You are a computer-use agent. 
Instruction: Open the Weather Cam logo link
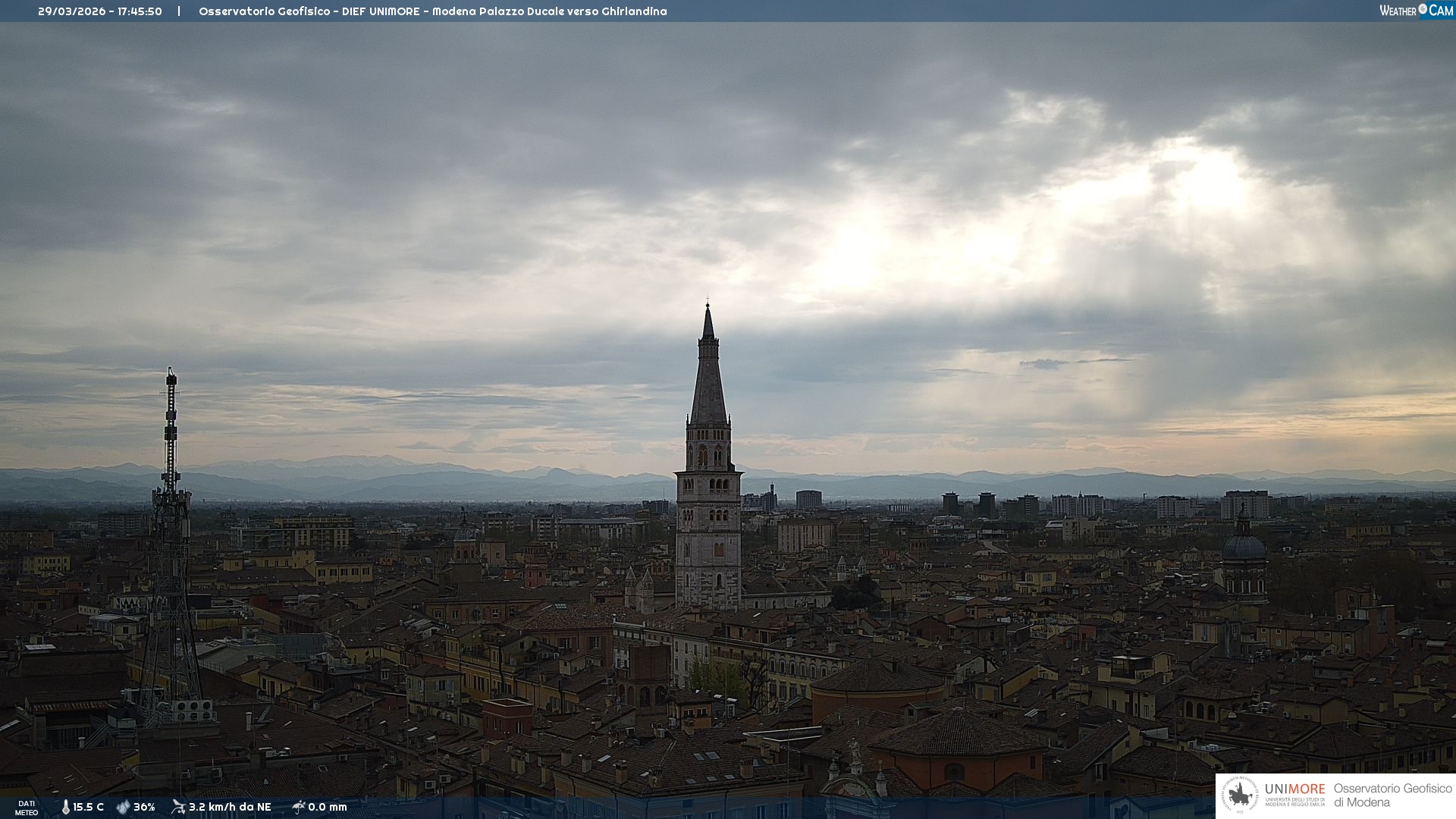coord(1415,11)
